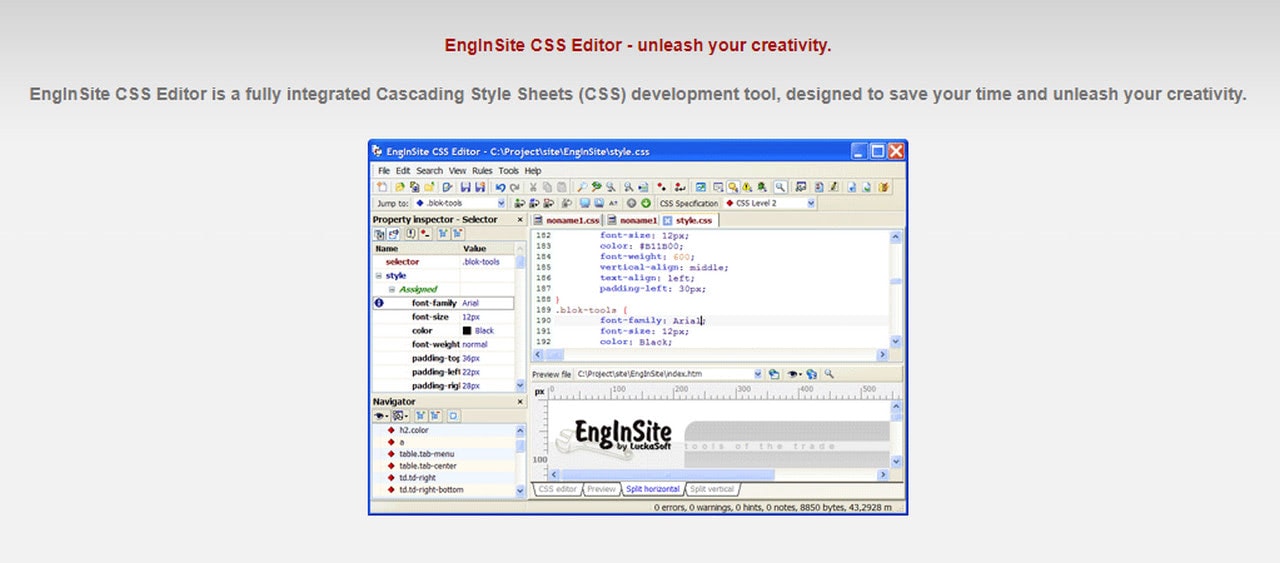
Task: Click code line 'font-family: Arial;'
Action: click(652, 321)
